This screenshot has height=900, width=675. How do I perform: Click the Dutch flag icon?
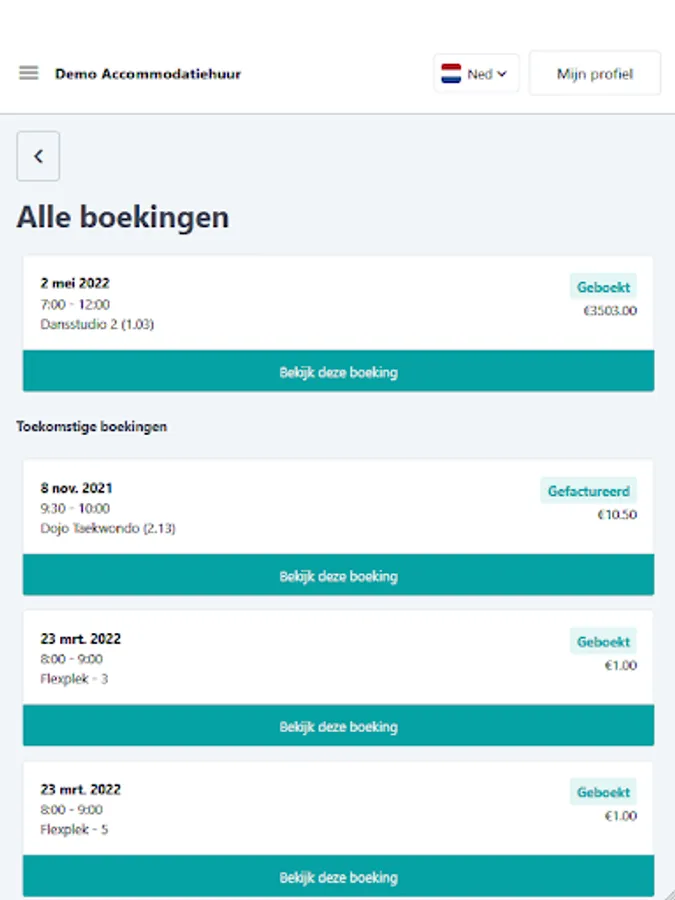pyautogui.click(x=451, y=74)
